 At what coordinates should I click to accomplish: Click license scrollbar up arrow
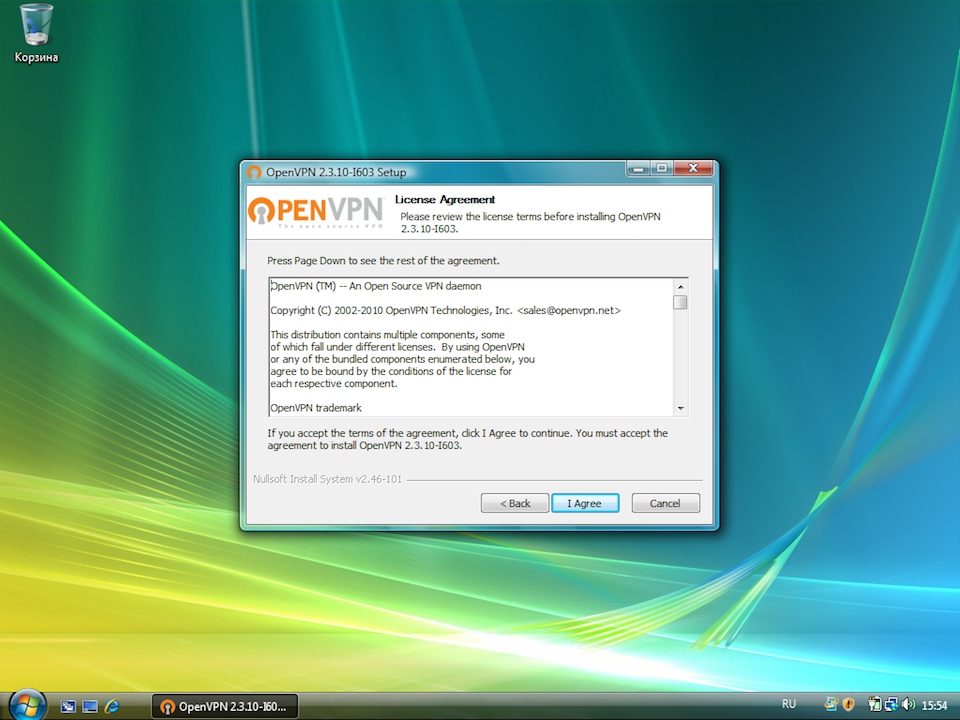pyautogui.click(x=680, y=287)
